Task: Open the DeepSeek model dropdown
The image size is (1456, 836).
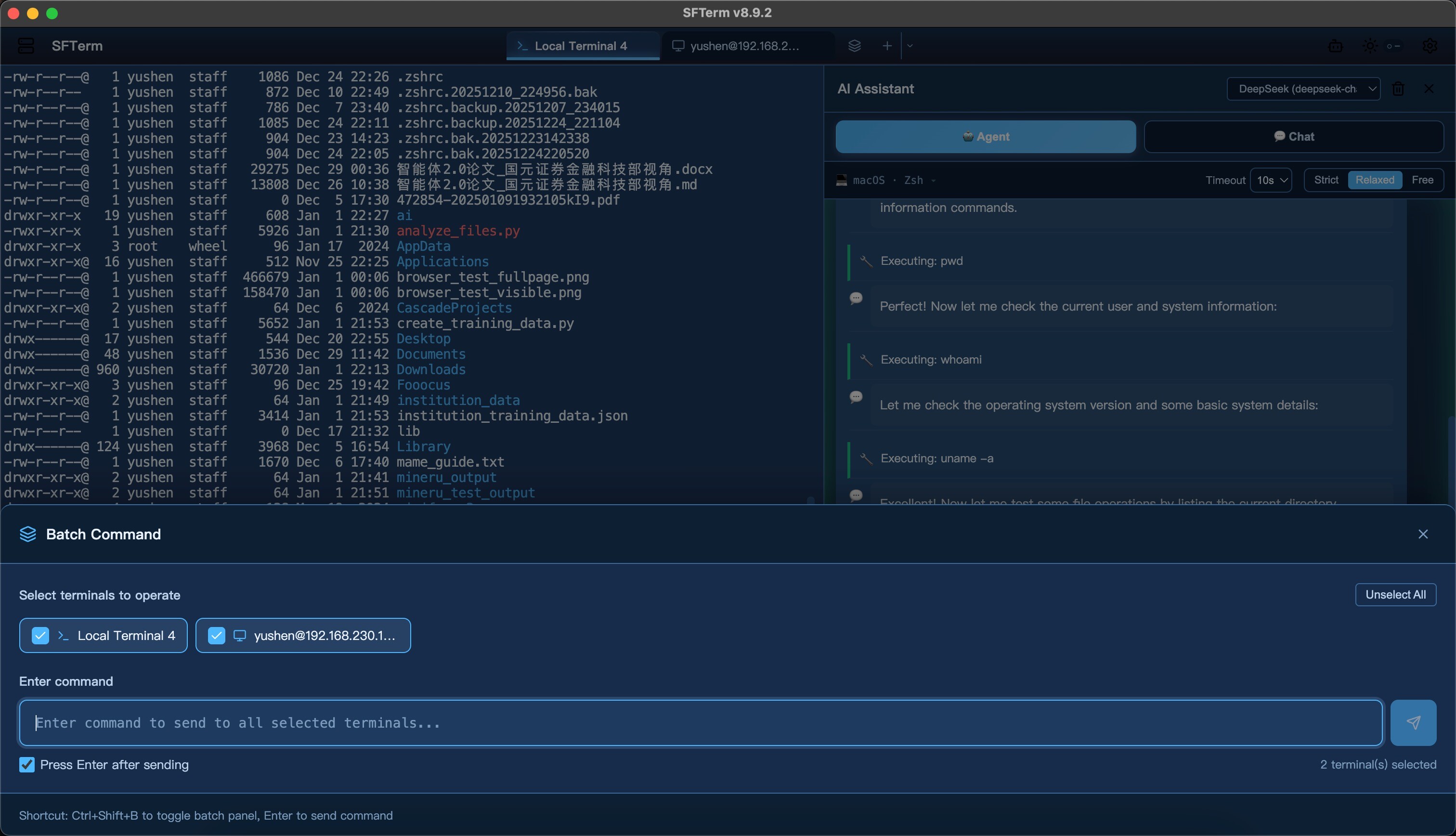Action: point(1303,89)
